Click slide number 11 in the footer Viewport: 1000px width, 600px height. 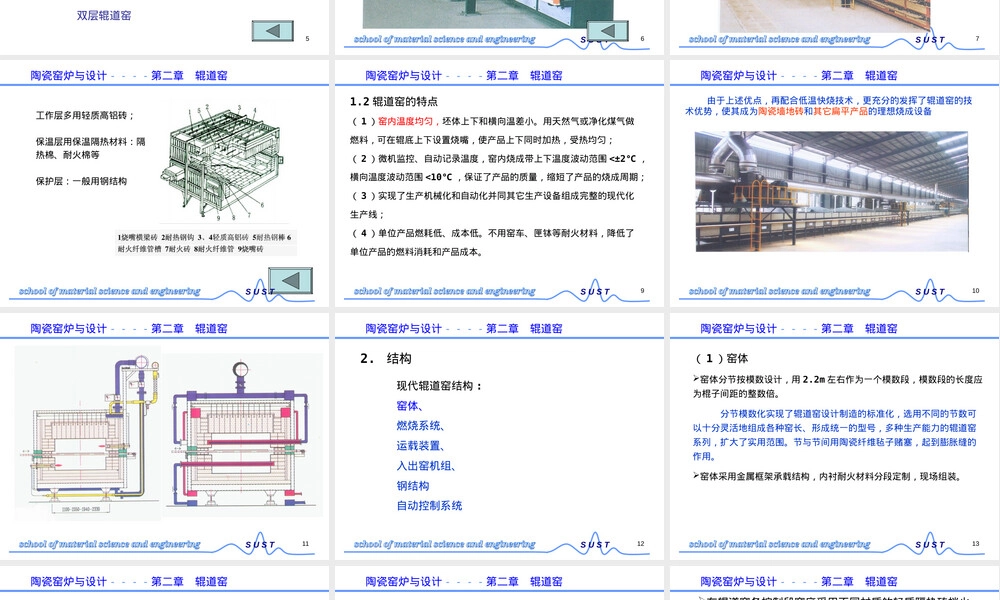point(305,543)
